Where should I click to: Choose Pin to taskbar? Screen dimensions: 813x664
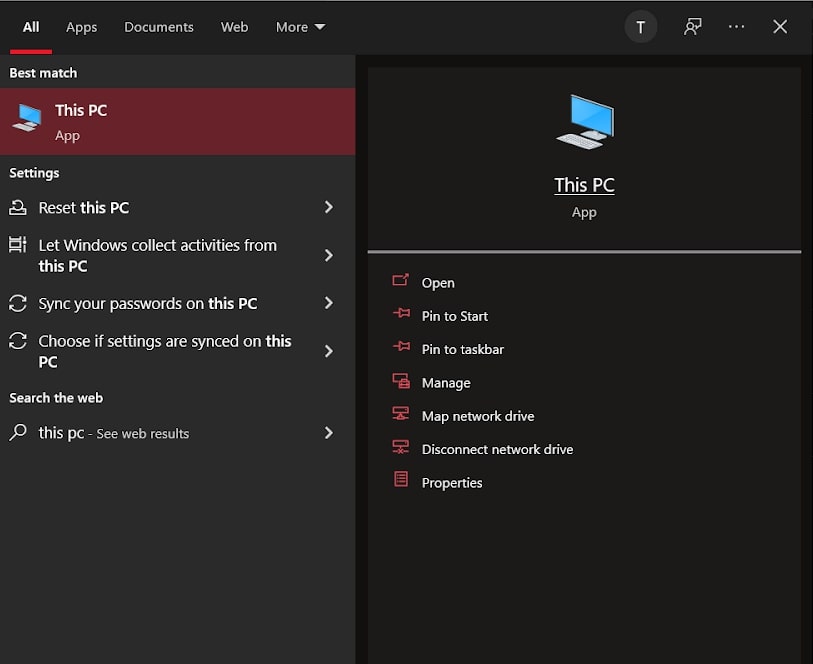tap(462, 349)
